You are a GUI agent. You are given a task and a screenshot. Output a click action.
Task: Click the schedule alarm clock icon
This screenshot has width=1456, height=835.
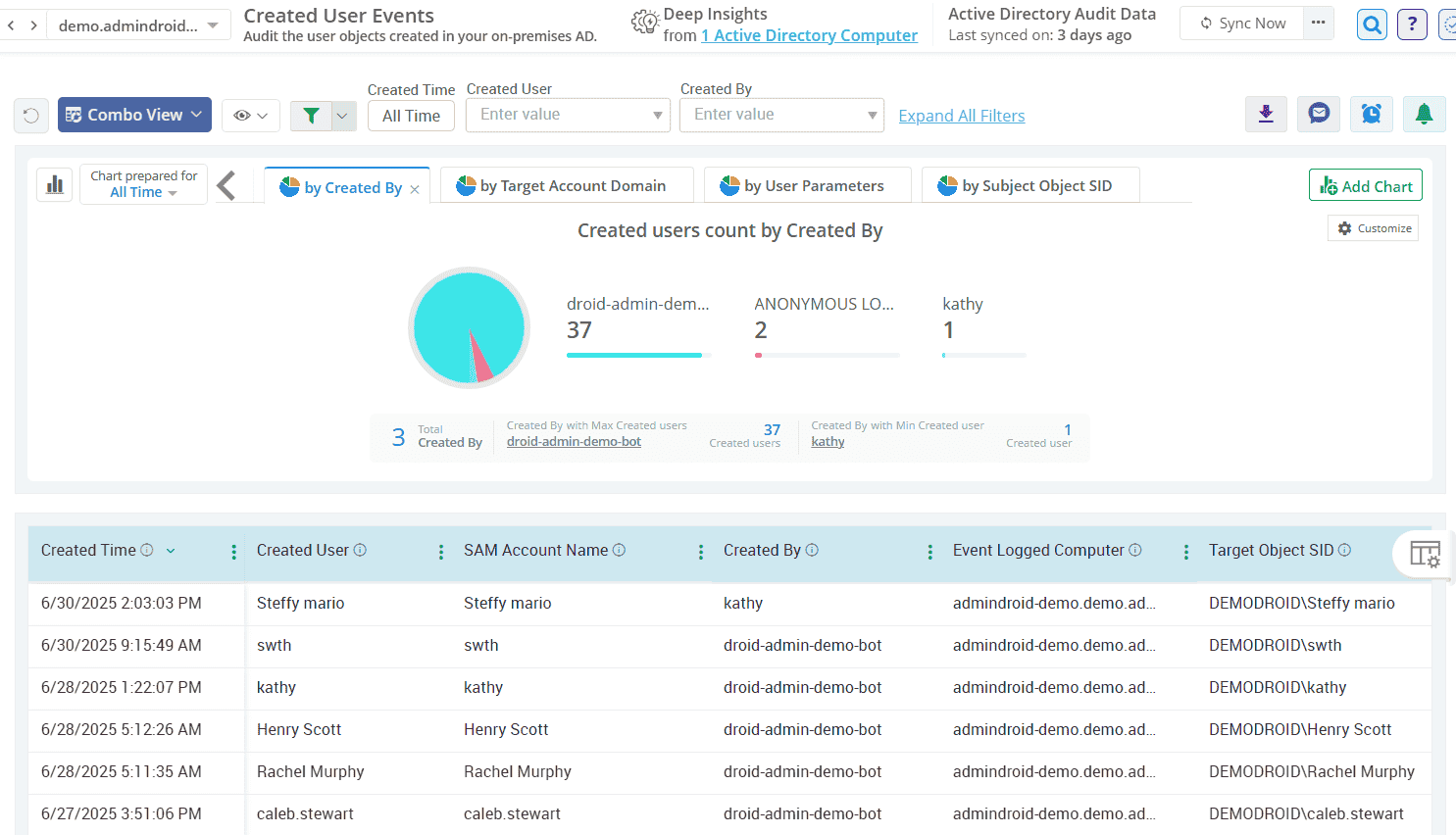click(x=1371, y=115)
